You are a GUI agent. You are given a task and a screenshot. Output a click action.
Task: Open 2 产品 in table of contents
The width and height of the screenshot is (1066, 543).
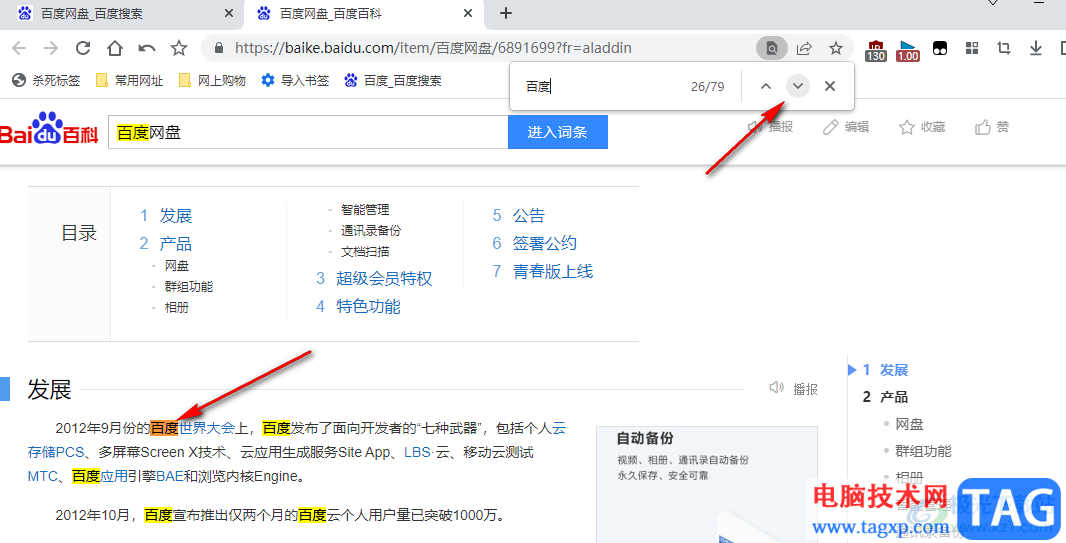click(x=166, y=243)
